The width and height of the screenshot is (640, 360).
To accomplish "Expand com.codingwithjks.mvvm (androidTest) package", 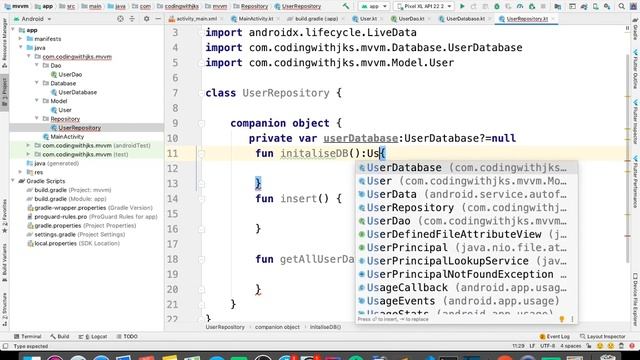I will [x=29, y=145].
